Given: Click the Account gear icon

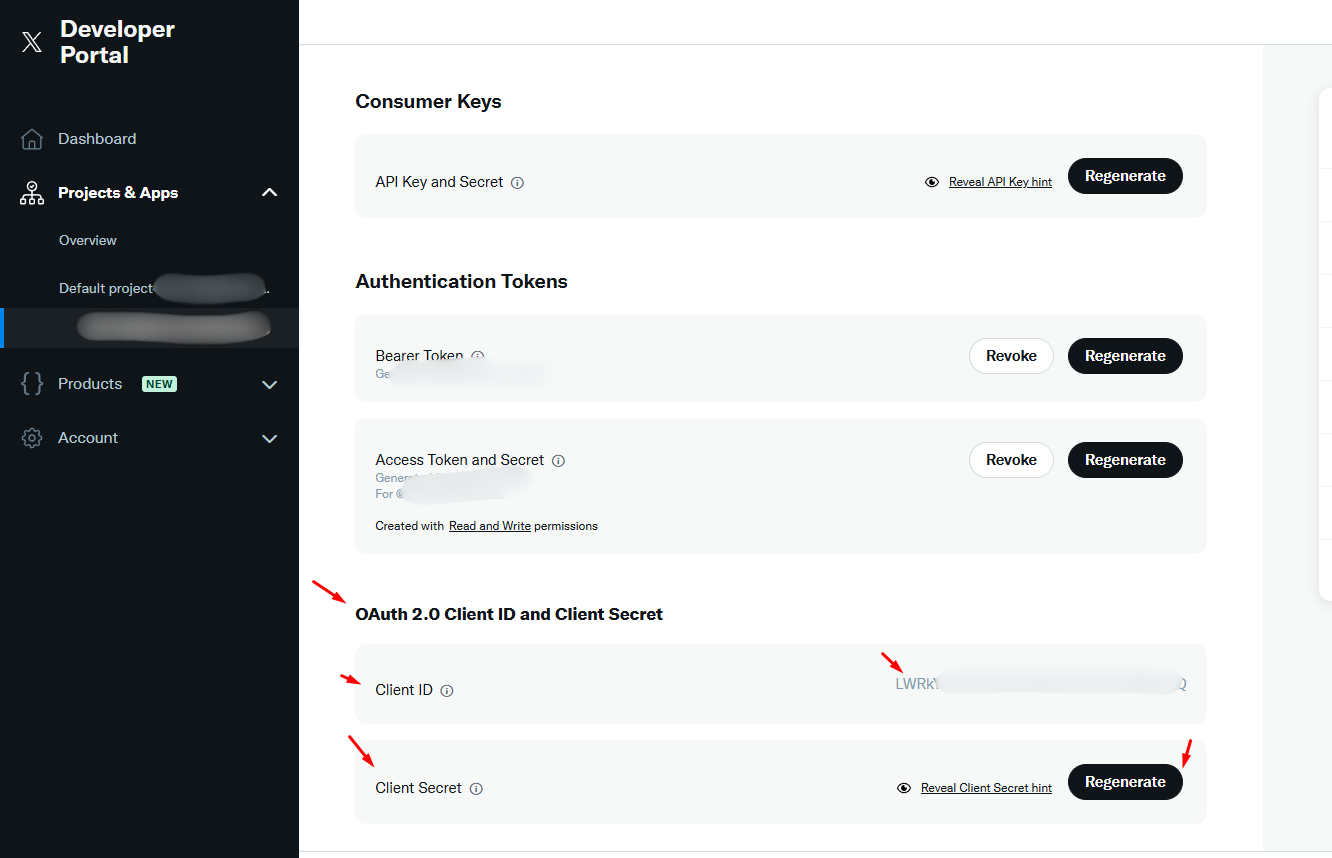Looking at the screenshot, I should (x=32, y=438).
